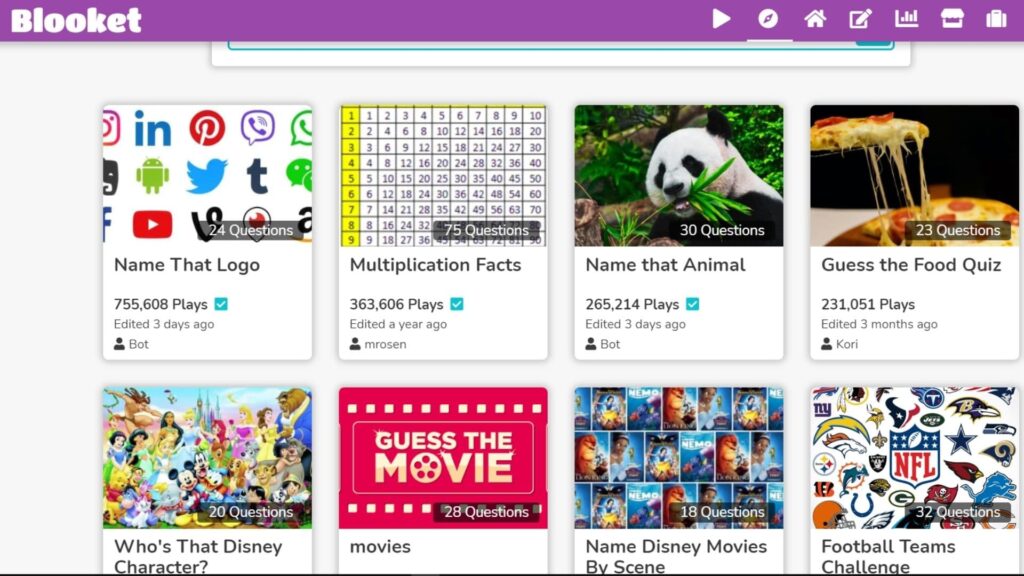1024x576 pixels.
Task: Open the pizza Guess the Food Quiz thumbnail
Action: [x=914, y=176]
